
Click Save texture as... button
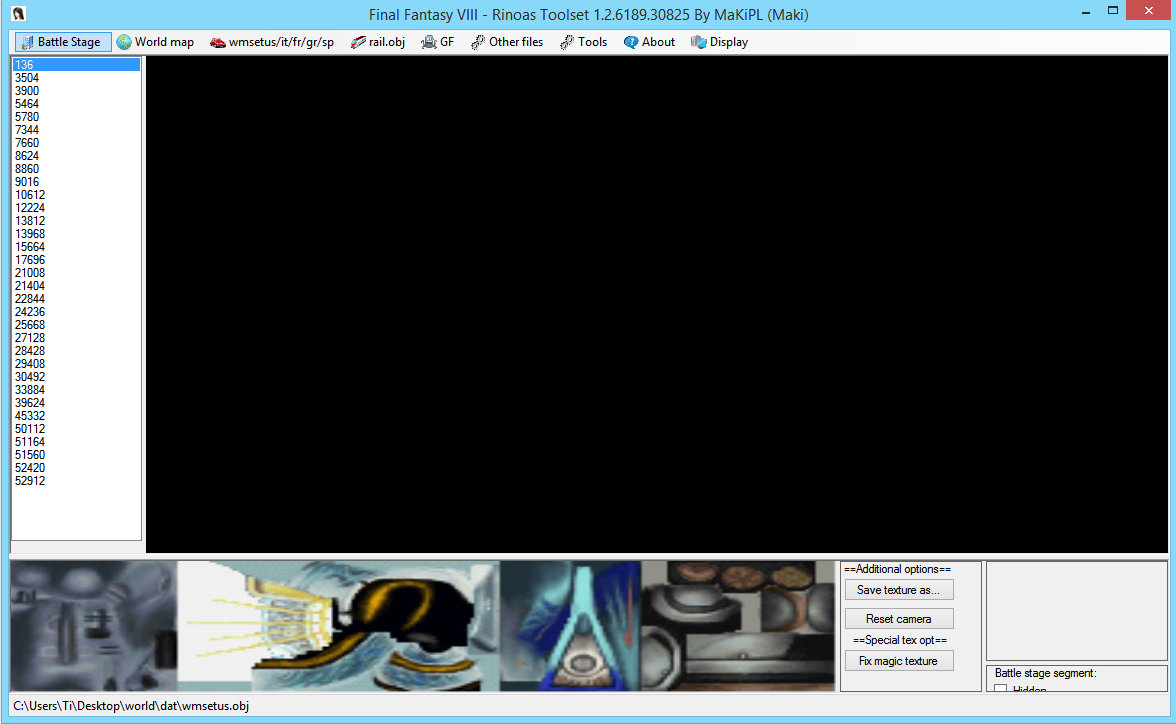[x=898, y=590]
